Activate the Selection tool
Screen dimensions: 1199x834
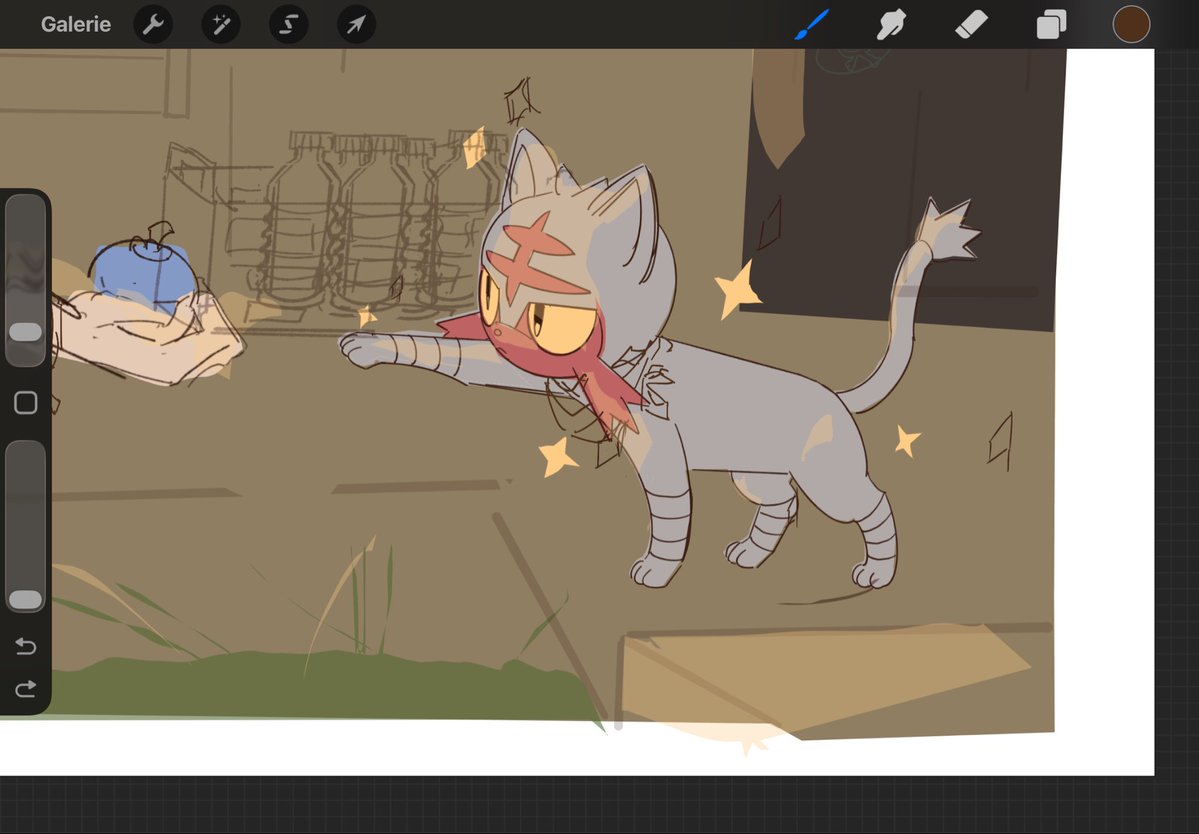[x=288, y=24]
